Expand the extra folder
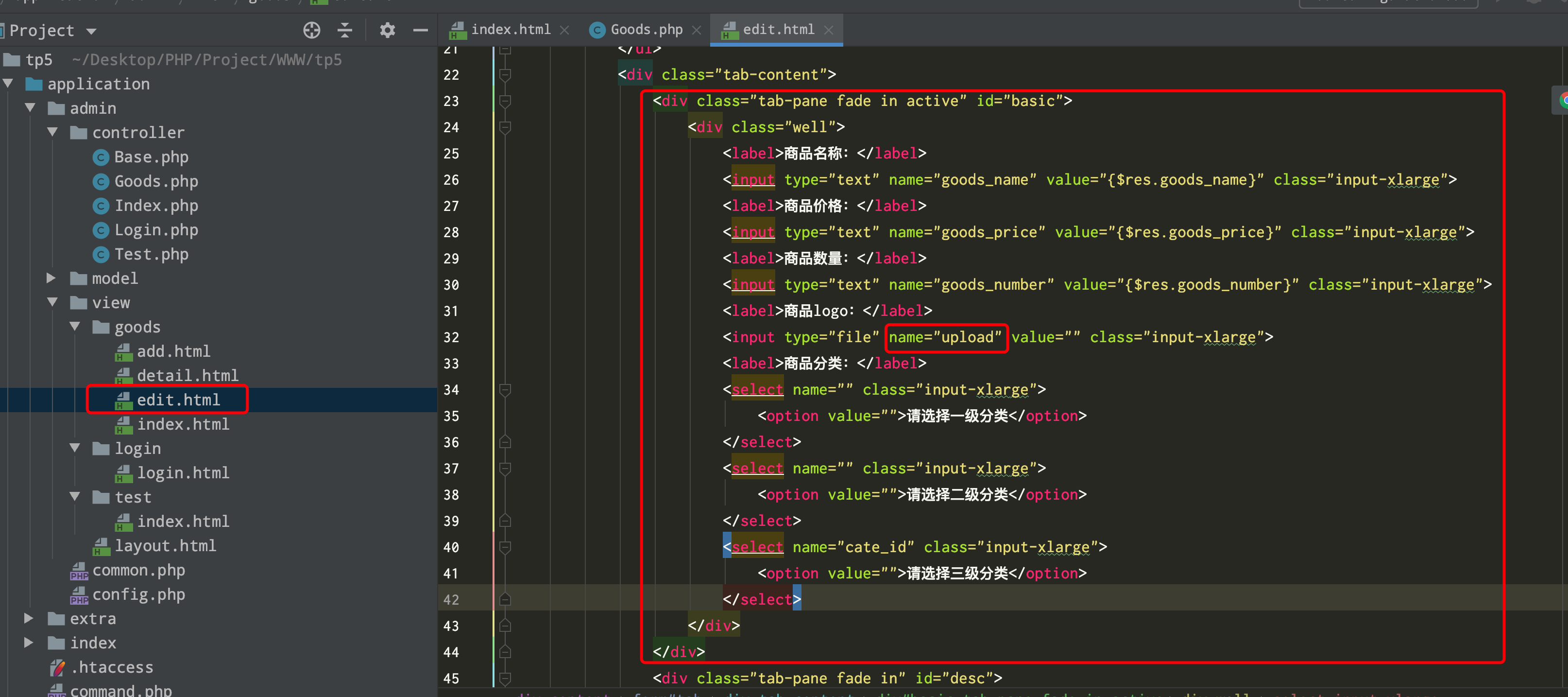The width and height of the screenshot is (1568, 697). pos(29,618)
